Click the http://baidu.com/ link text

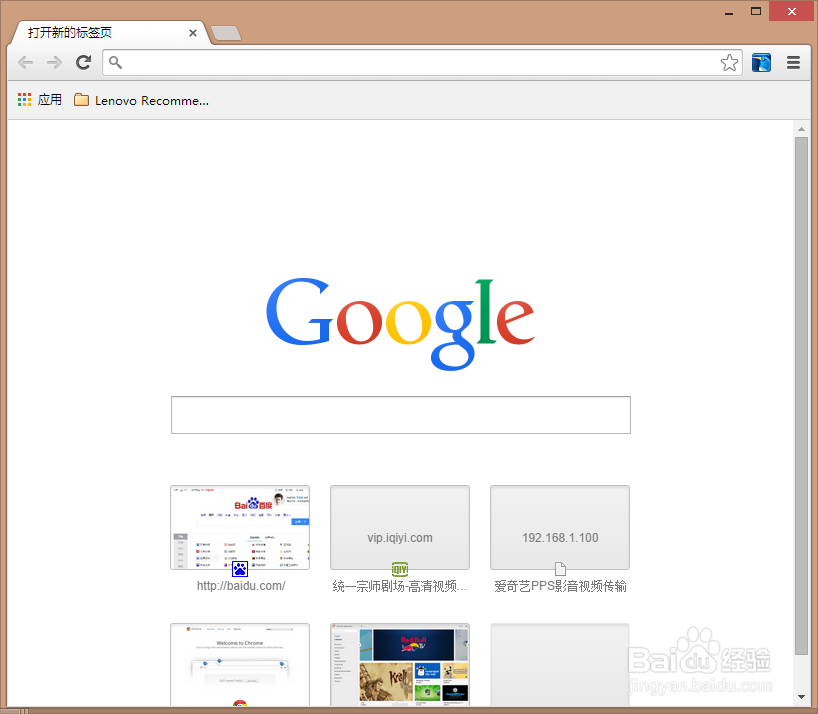241,586
